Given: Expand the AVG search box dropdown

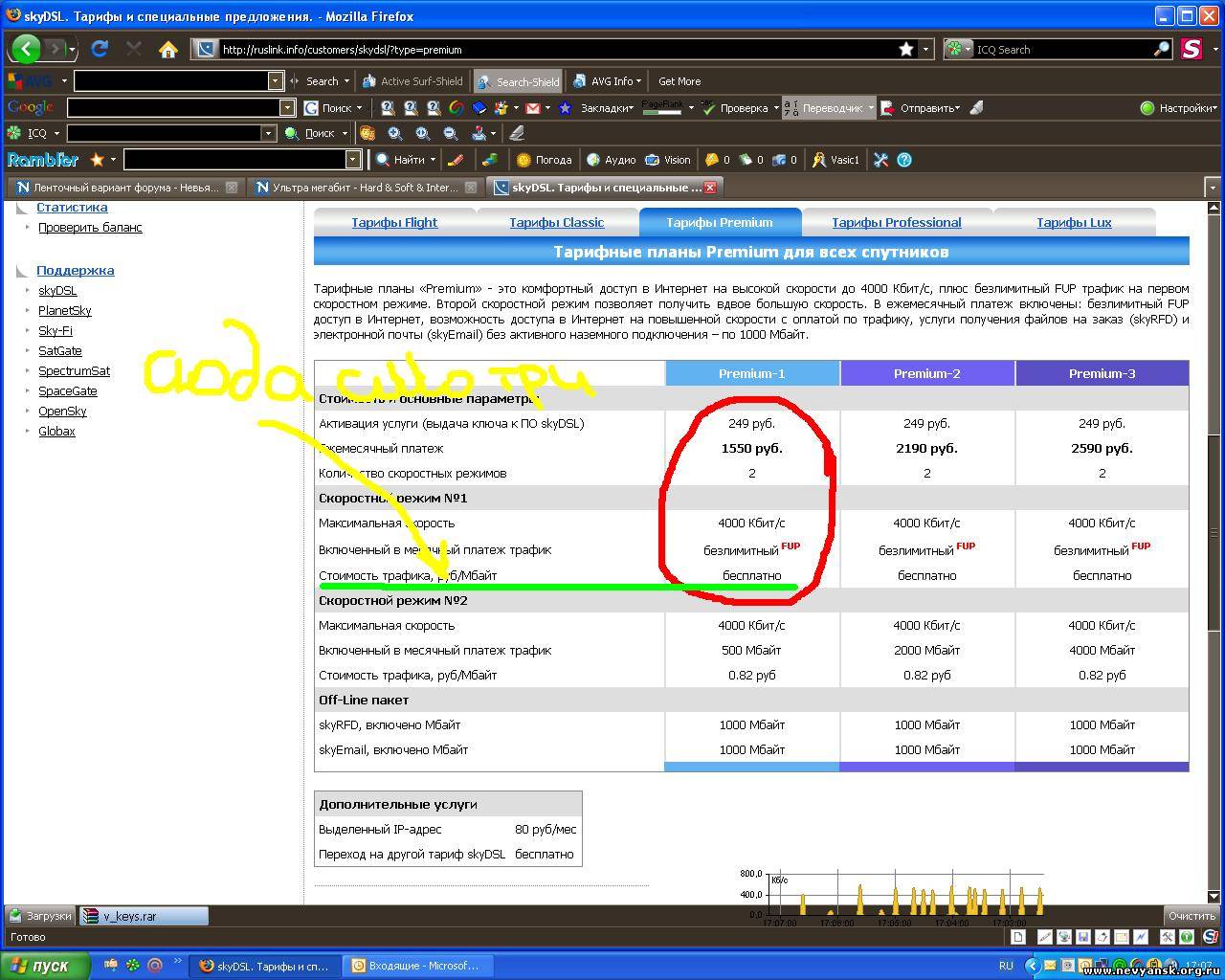Looking at the screenshot, I should pyautogui.click(x=276, y=81).
